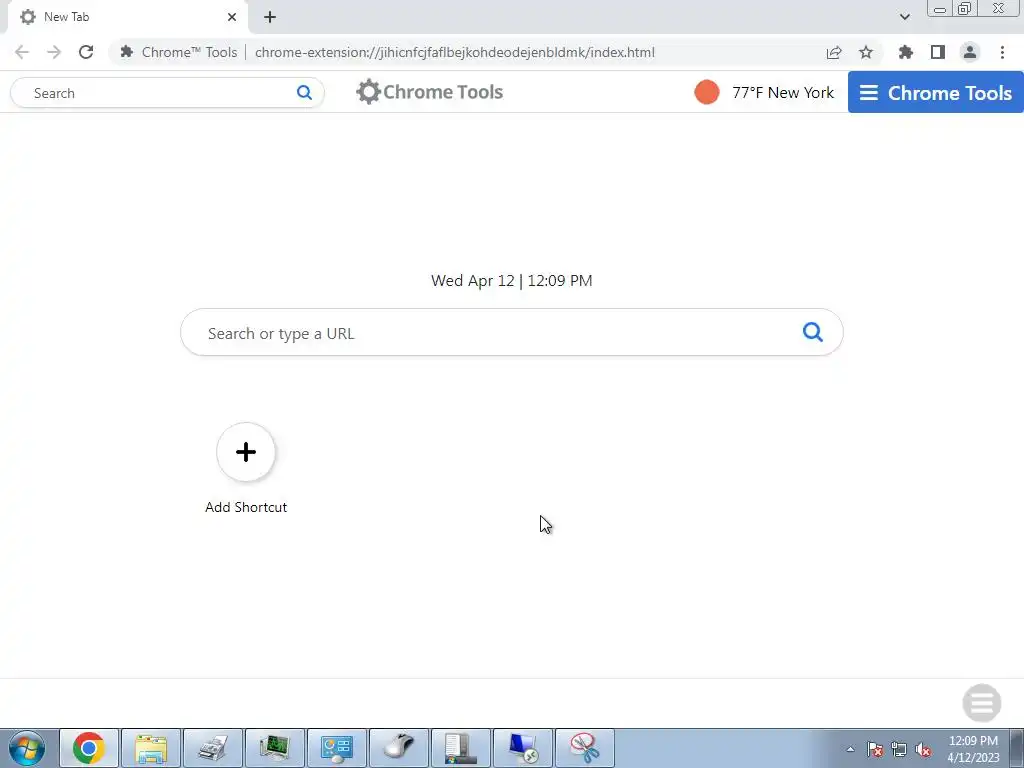Open File Explorer from the taskbar
Image resolution: width=1024 pixels, height=768 pixels.
pos(151,748)
